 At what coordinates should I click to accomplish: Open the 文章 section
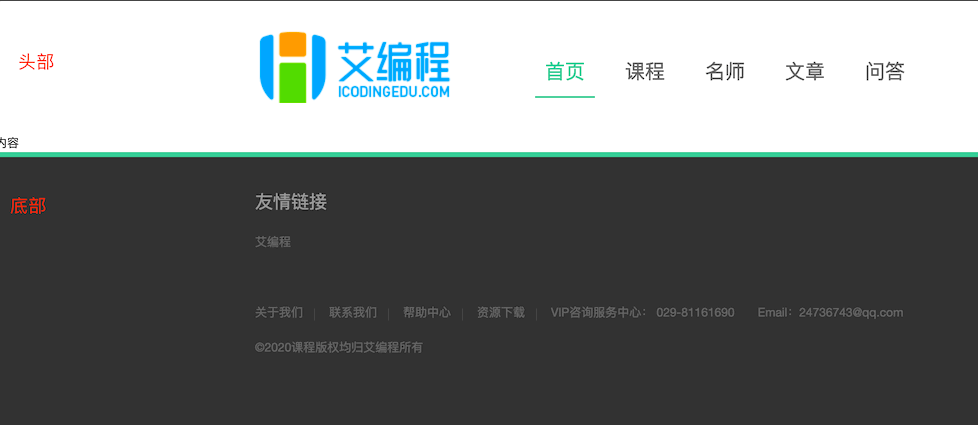pos(805,71)
